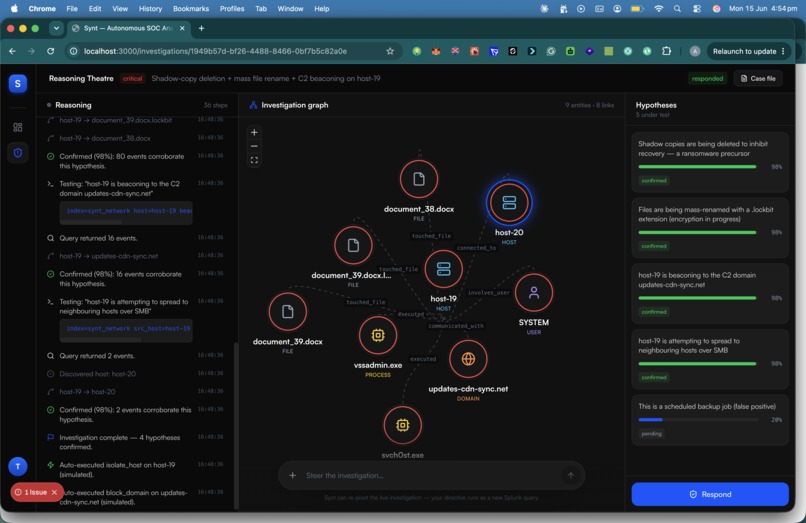Dismiss the 1 Issue badge
806x523 pixels.
click(x=54, y=492)
